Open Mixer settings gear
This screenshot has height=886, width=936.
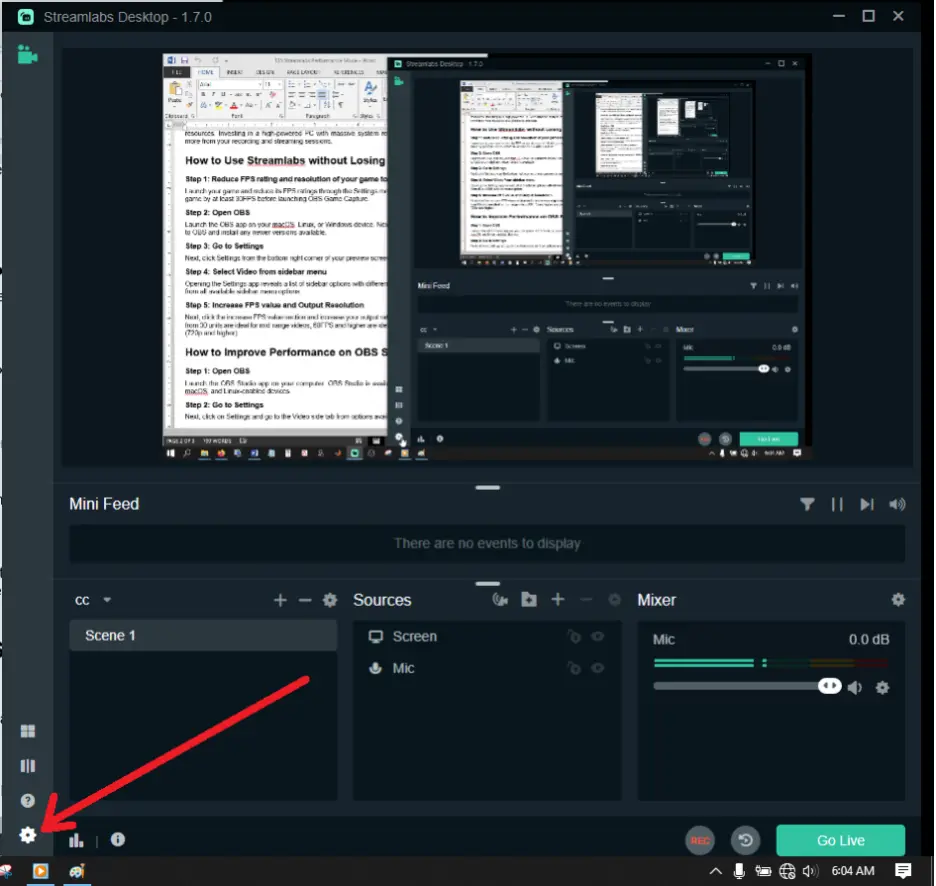[898, 599]
